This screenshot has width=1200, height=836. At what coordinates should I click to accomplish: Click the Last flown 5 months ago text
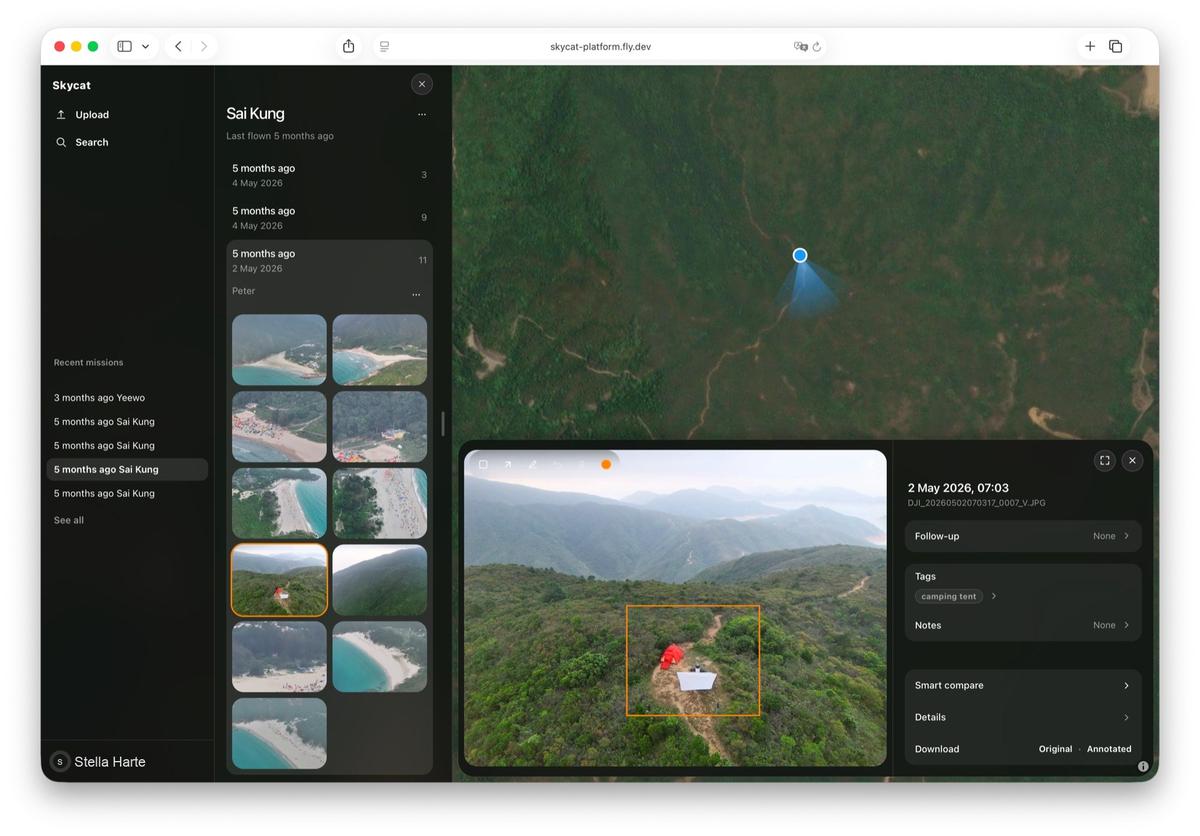280,136
